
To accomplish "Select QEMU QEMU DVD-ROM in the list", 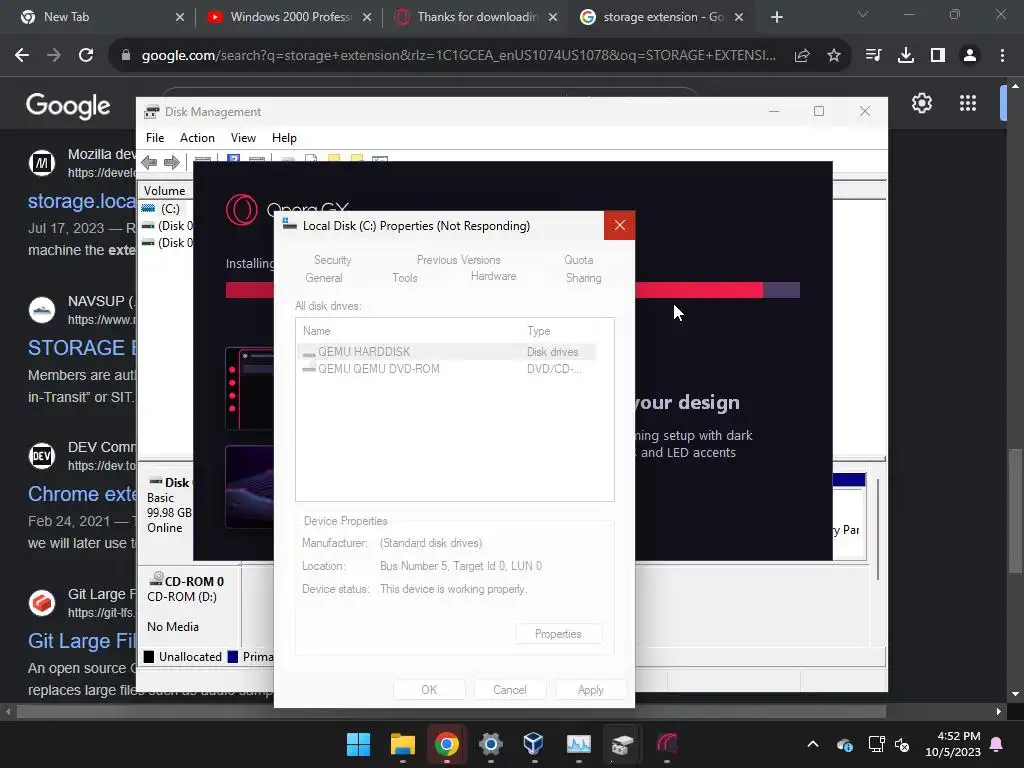I will [x=447, y=369].
